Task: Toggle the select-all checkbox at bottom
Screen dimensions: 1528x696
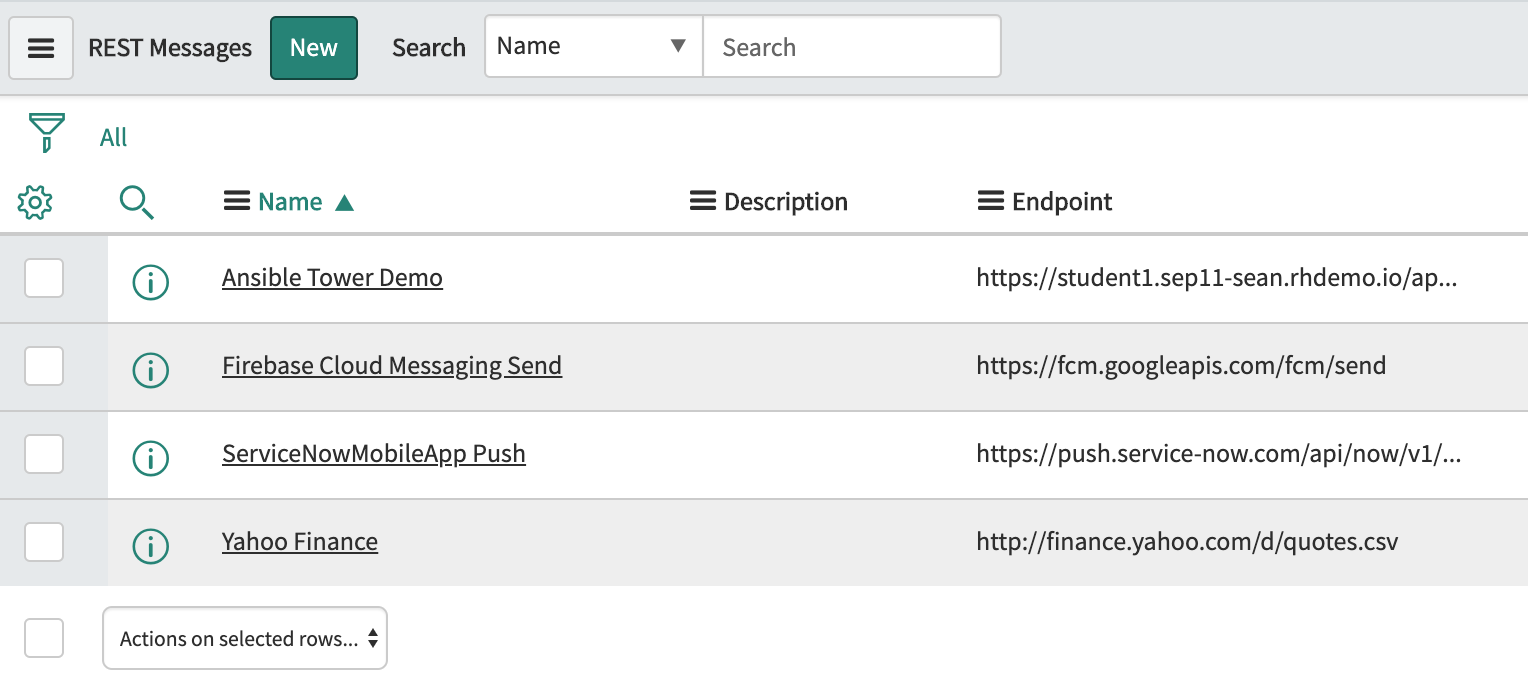Action: tap(44, 638)
